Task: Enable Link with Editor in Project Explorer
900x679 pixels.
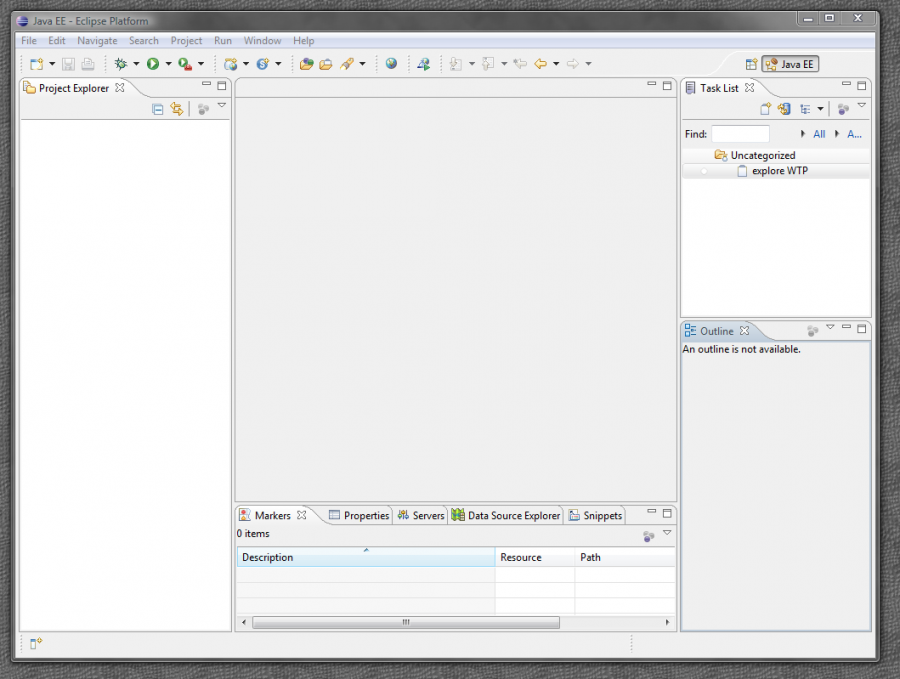Action: tap(177, 108)
